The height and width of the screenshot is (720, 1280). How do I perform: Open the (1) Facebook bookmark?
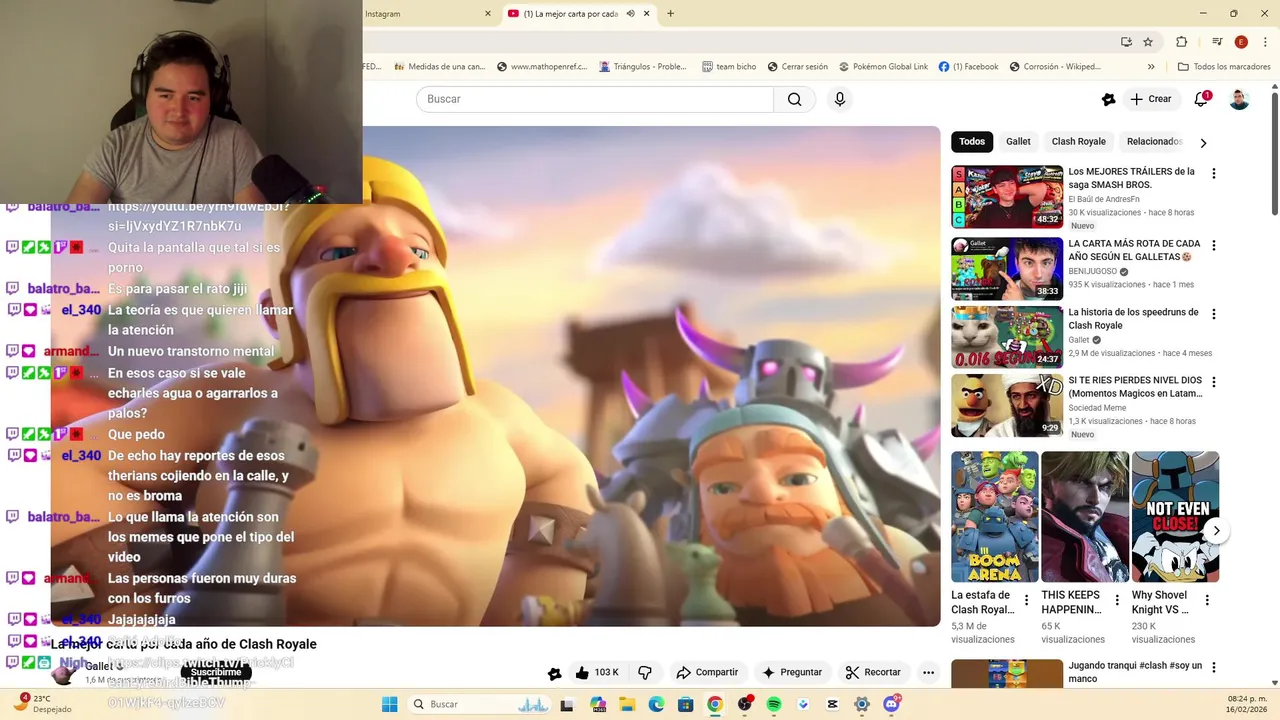coord(968,67)
